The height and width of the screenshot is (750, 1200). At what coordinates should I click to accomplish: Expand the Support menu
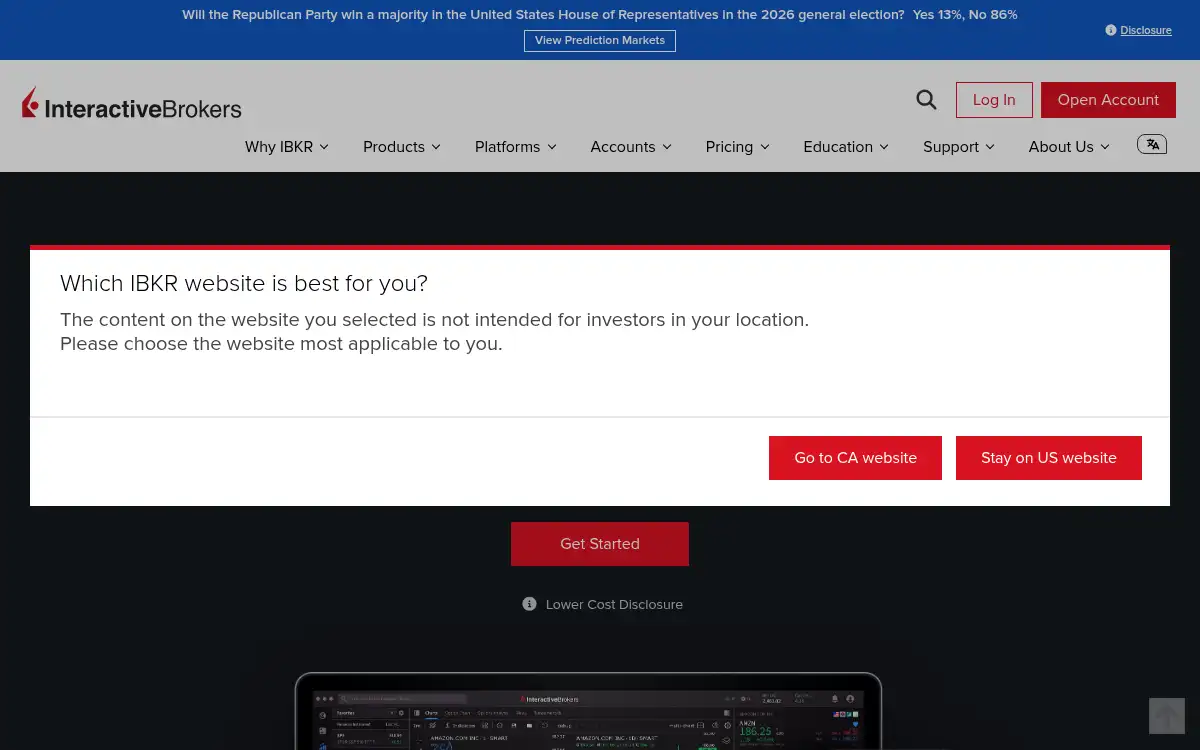point(959,147)
